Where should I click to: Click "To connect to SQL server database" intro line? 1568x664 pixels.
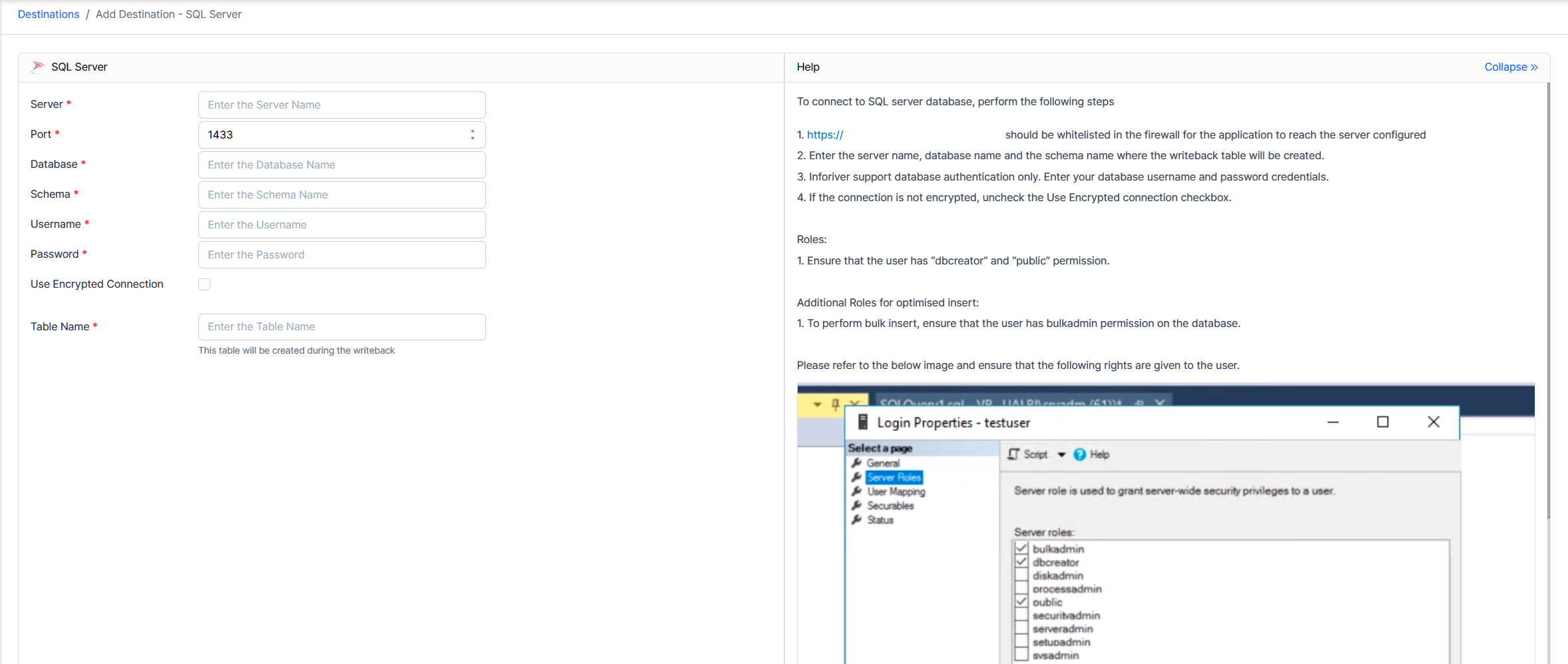coord(955,101)
